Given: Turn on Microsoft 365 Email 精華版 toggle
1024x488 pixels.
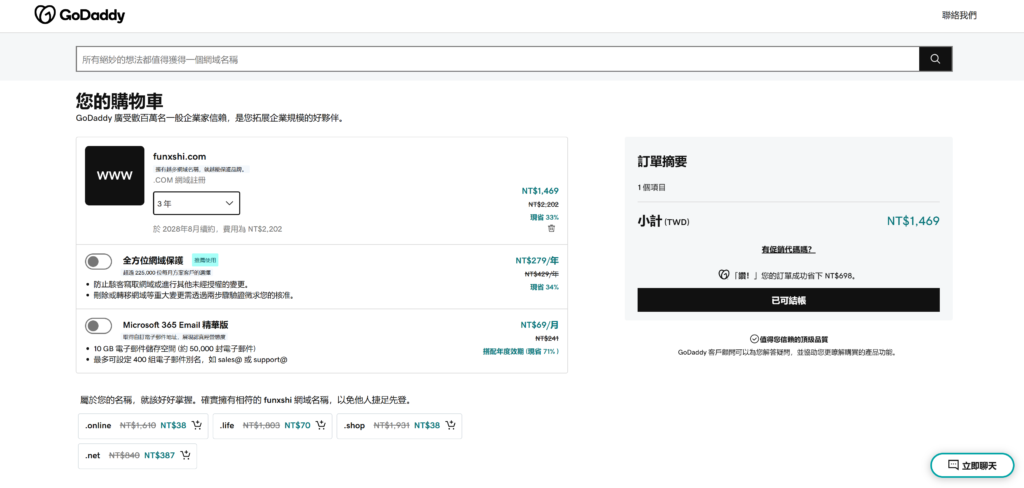Looking at the screenshot, I should point(98,325).
